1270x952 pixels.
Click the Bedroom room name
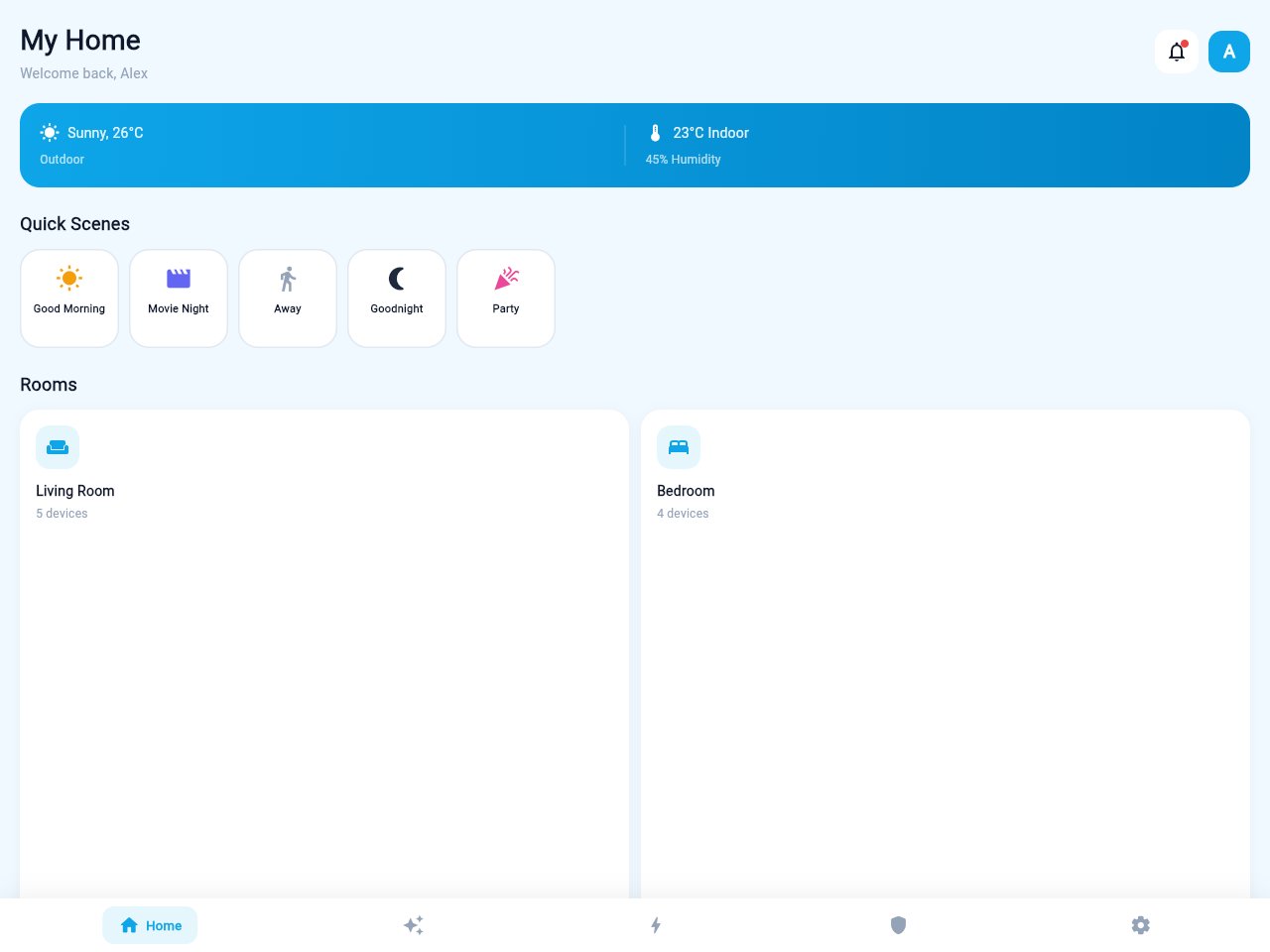point(686,491)
